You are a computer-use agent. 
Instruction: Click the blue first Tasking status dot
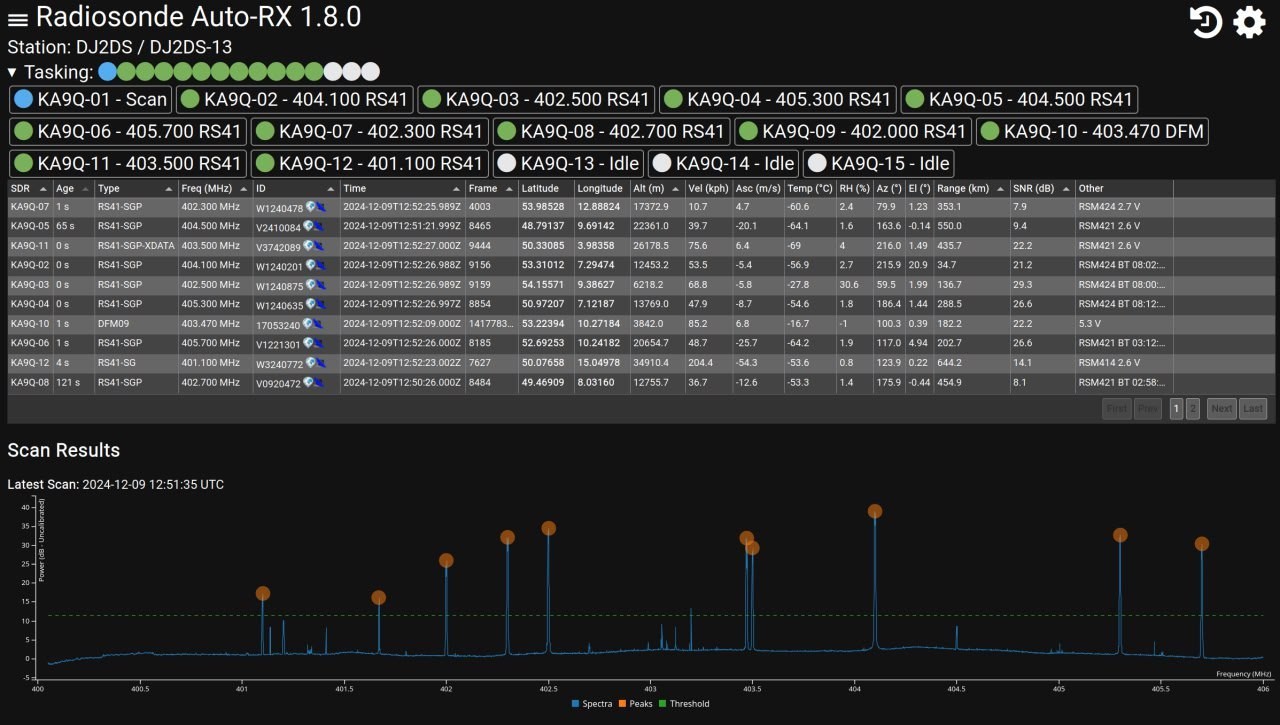click(107, 72)
